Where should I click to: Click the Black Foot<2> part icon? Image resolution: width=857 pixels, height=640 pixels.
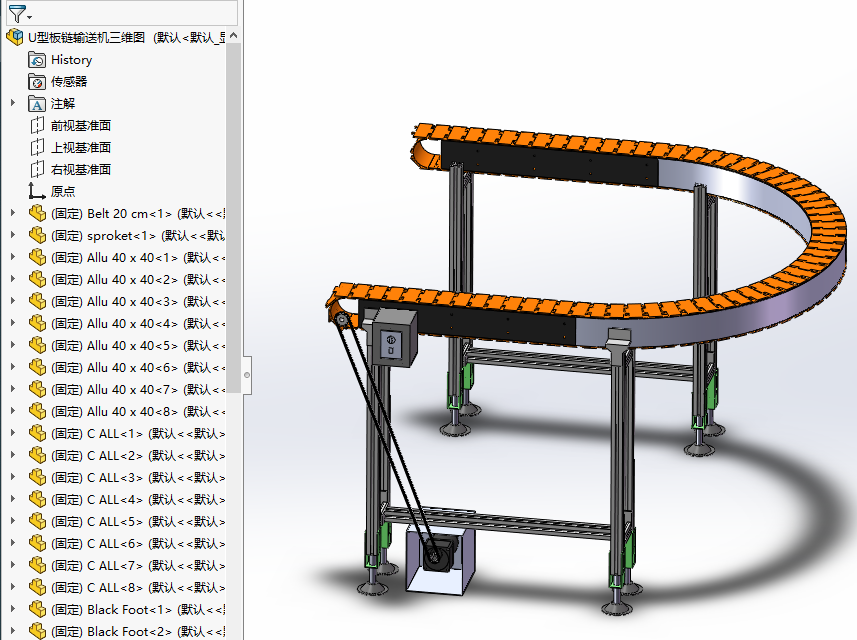pyautogui.click(x=37, y=631)
